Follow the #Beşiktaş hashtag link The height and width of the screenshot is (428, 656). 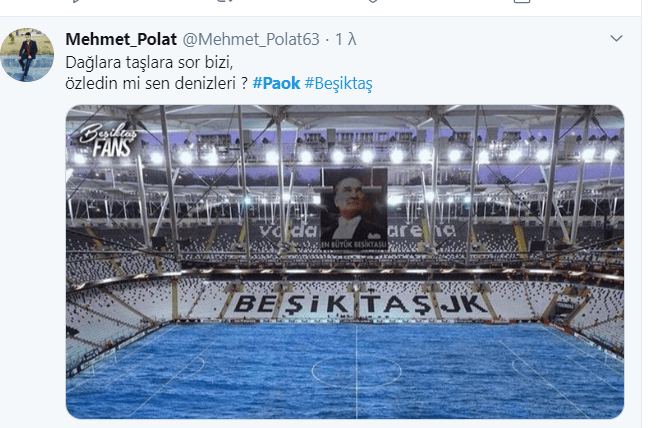point(338,83)
